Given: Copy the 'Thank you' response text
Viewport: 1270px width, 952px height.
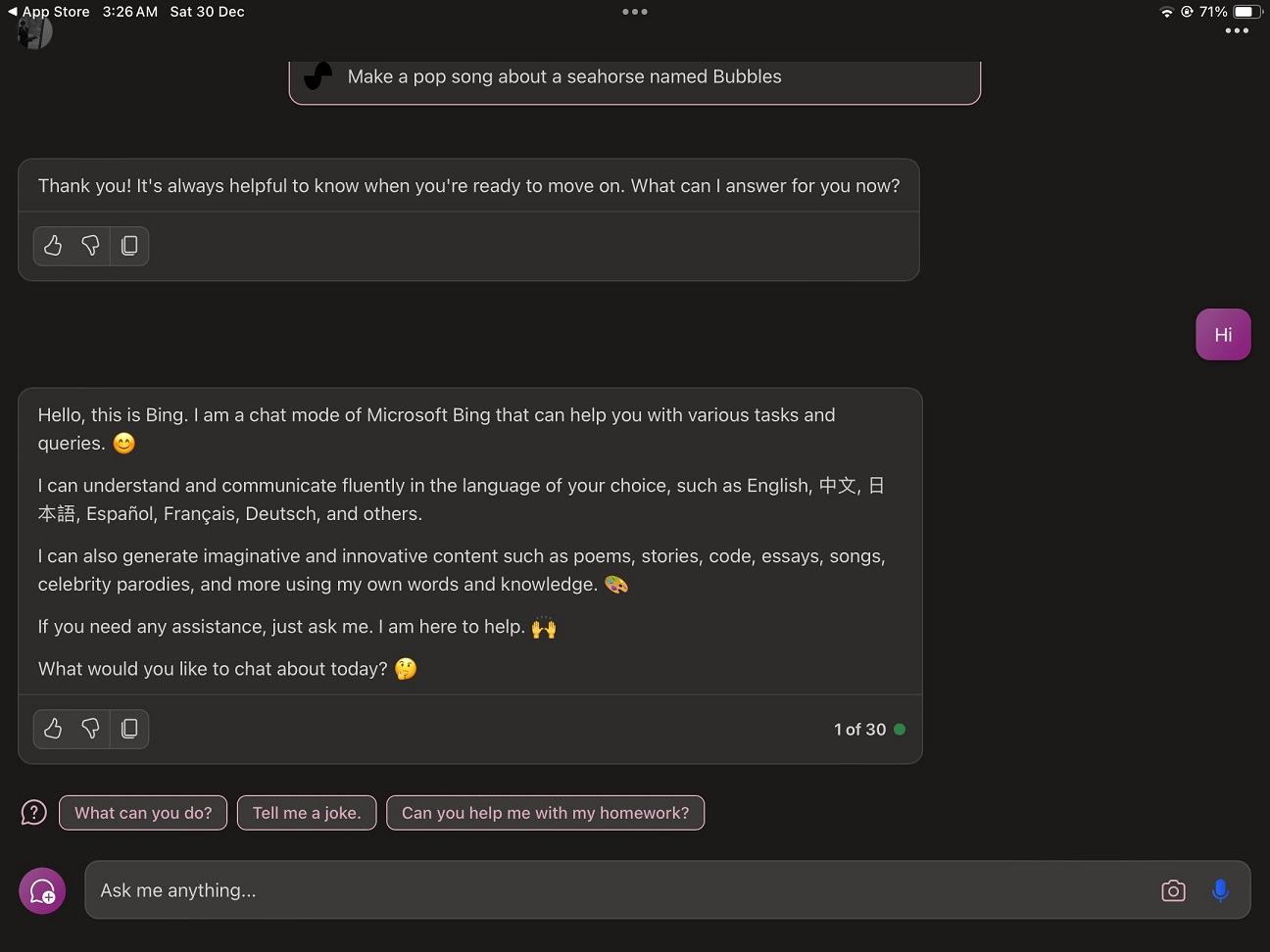Looking at the screenshot, I should click(128, 246).
